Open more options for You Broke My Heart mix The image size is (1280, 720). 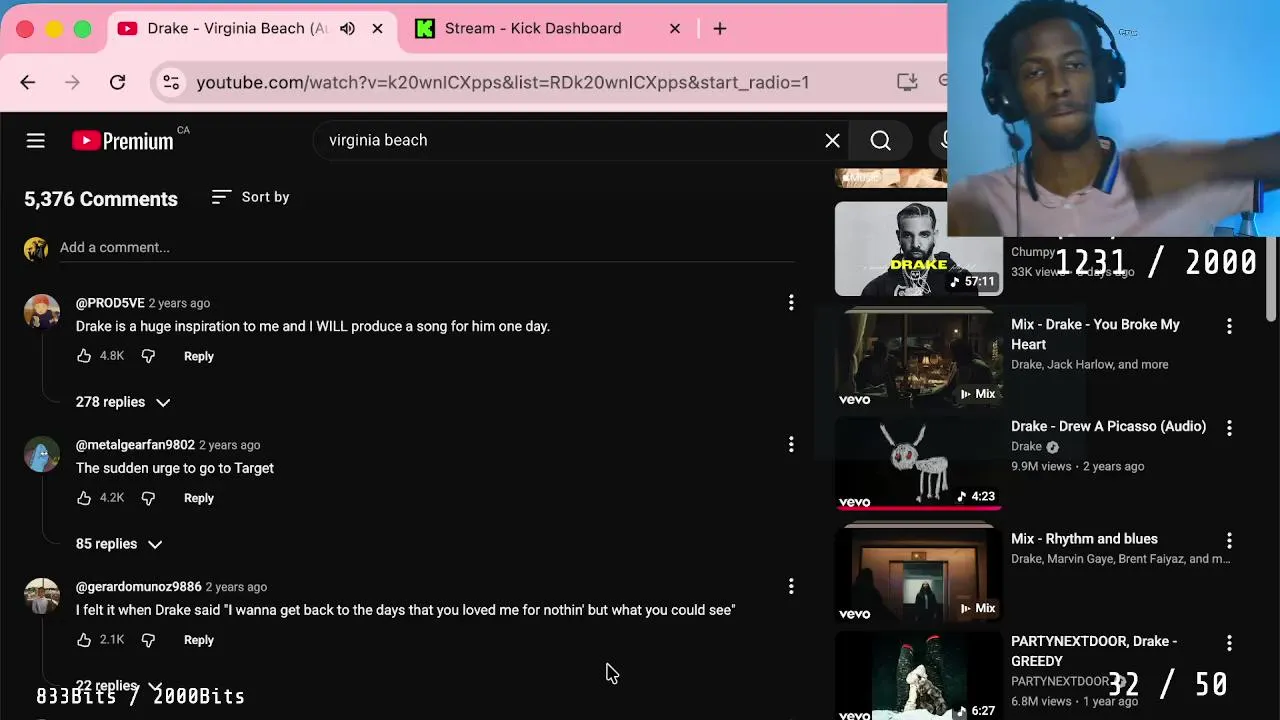tap(1229, 326)
